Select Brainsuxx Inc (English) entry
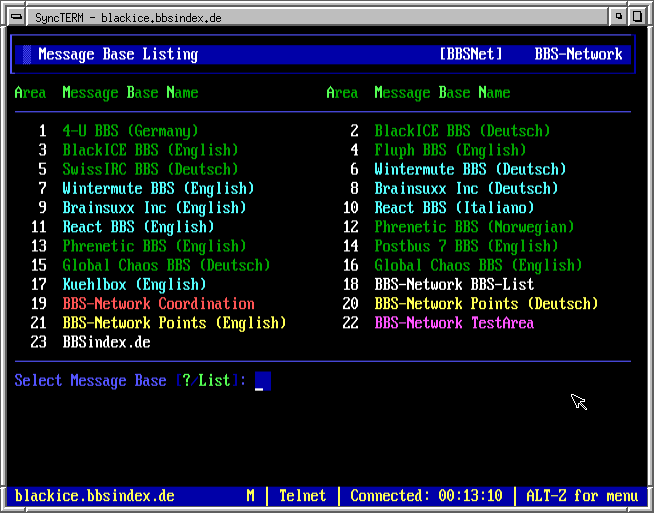Screen dimensions: 654x513 pyautogui.click(x=154, y=208)
